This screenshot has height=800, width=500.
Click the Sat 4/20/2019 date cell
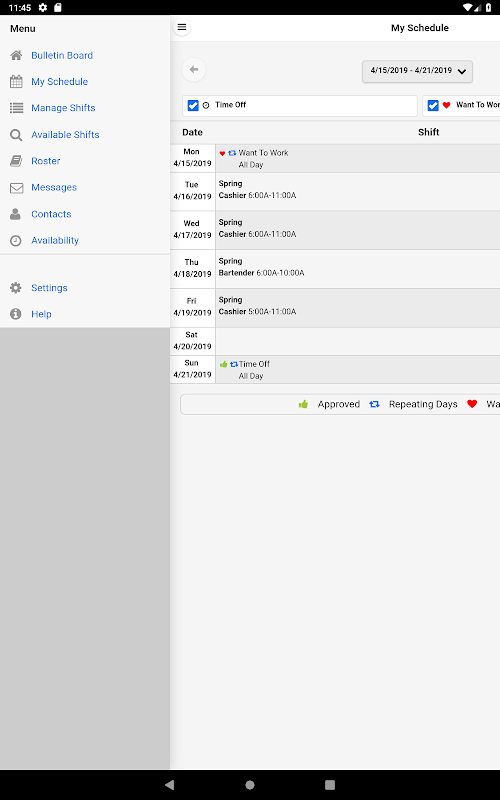point(192,341)
